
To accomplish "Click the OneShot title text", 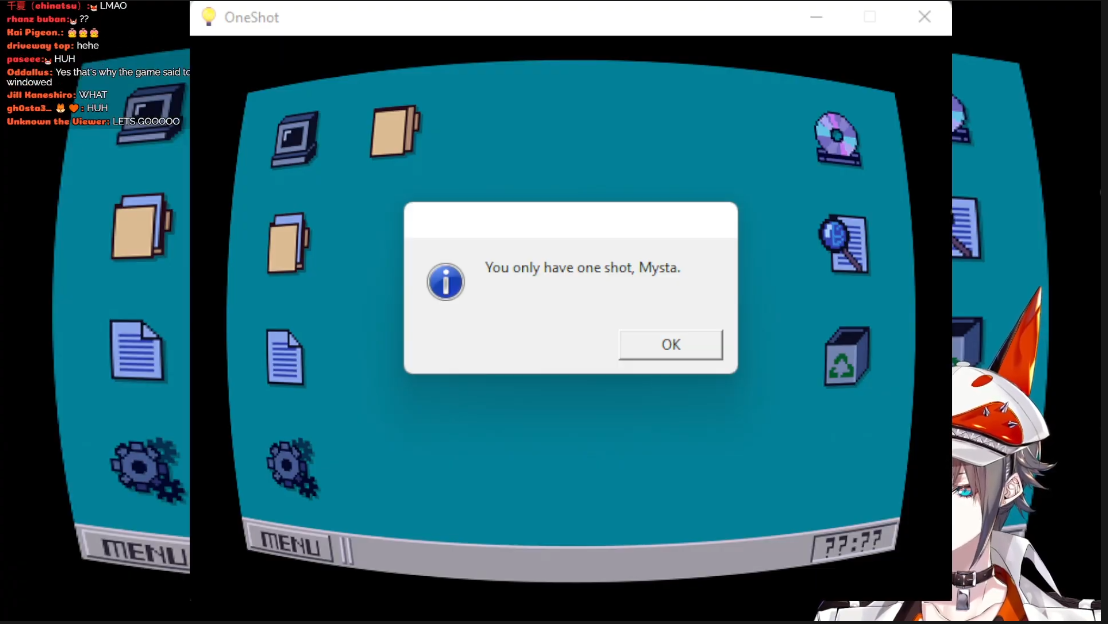I will pos(252,18).
